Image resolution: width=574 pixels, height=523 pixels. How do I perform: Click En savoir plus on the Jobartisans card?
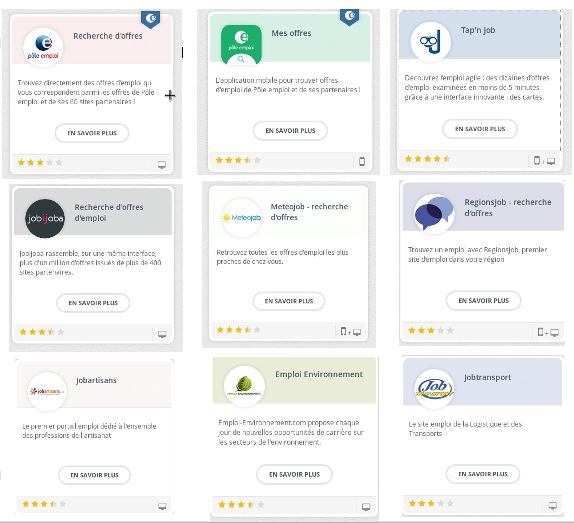tap(94, 475)
